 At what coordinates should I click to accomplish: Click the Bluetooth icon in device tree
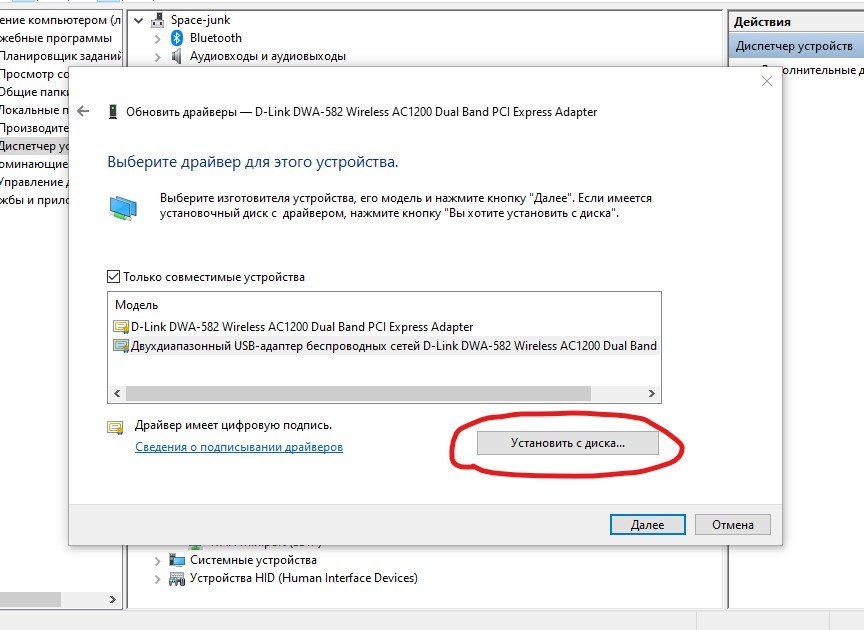pos(176,37)
